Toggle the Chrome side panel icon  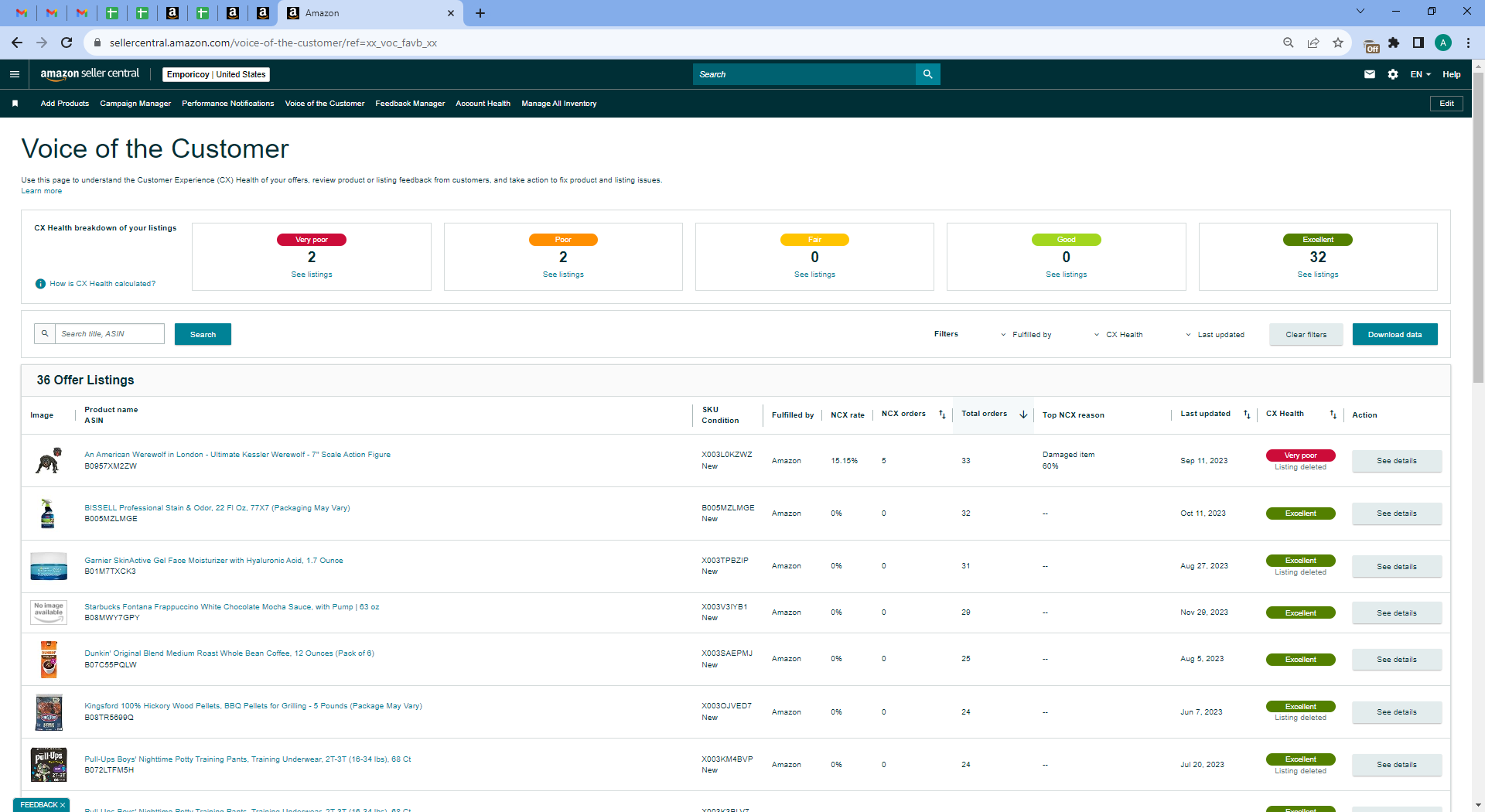point(1418,43)
